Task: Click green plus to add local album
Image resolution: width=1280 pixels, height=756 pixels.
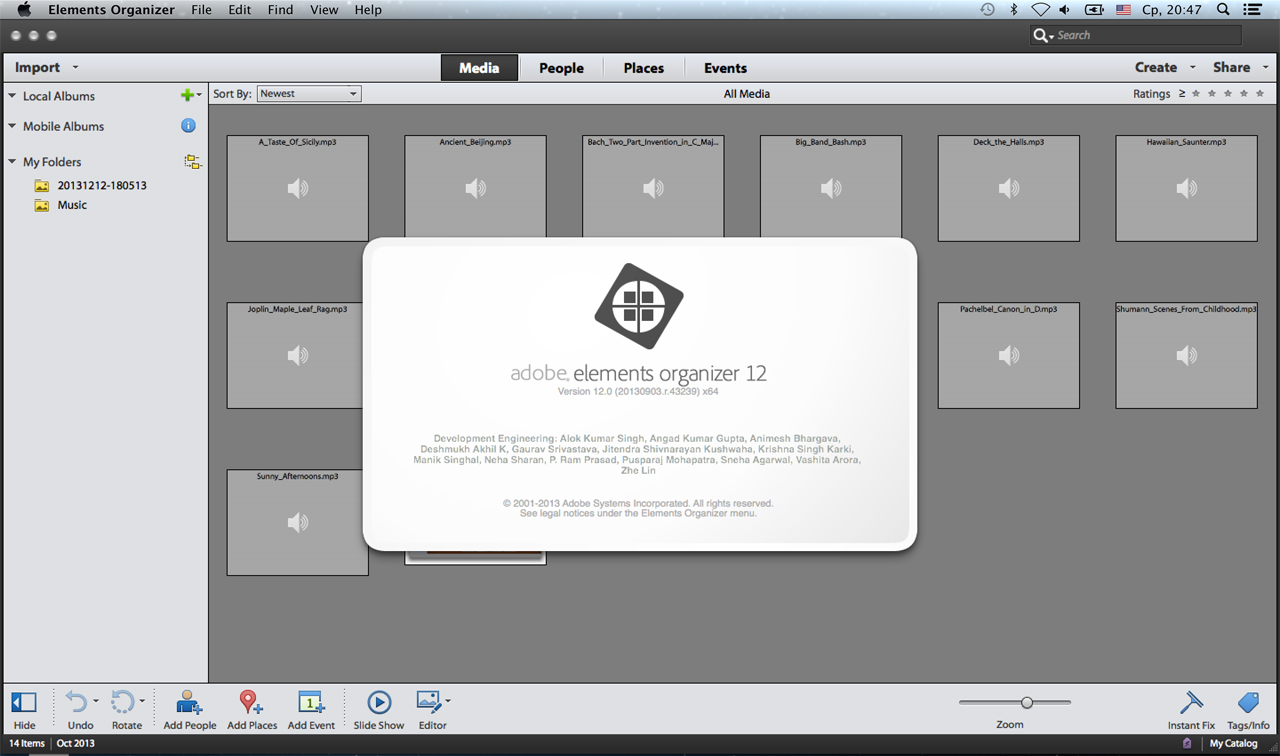Action: tap(187, 95)
